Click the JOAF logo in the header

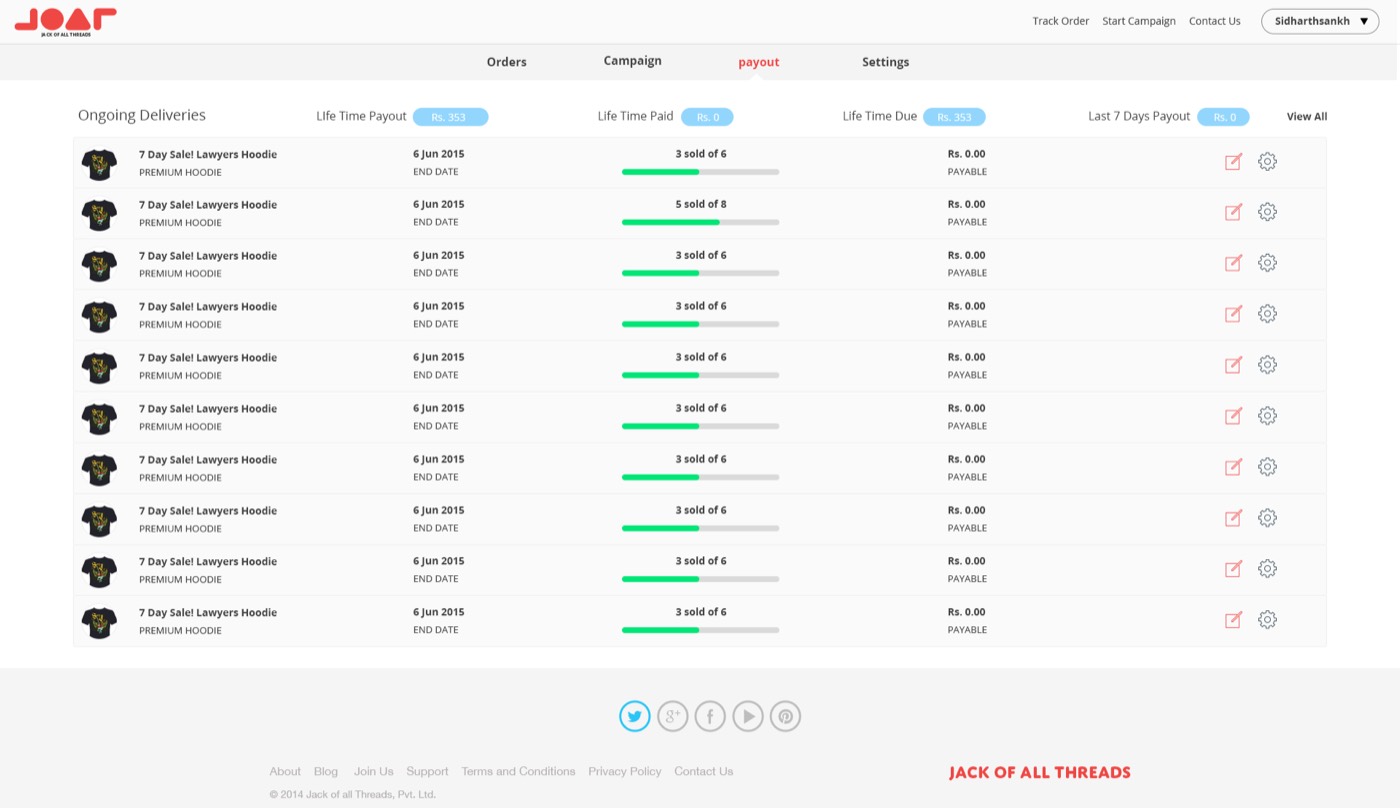click(66, 22)
